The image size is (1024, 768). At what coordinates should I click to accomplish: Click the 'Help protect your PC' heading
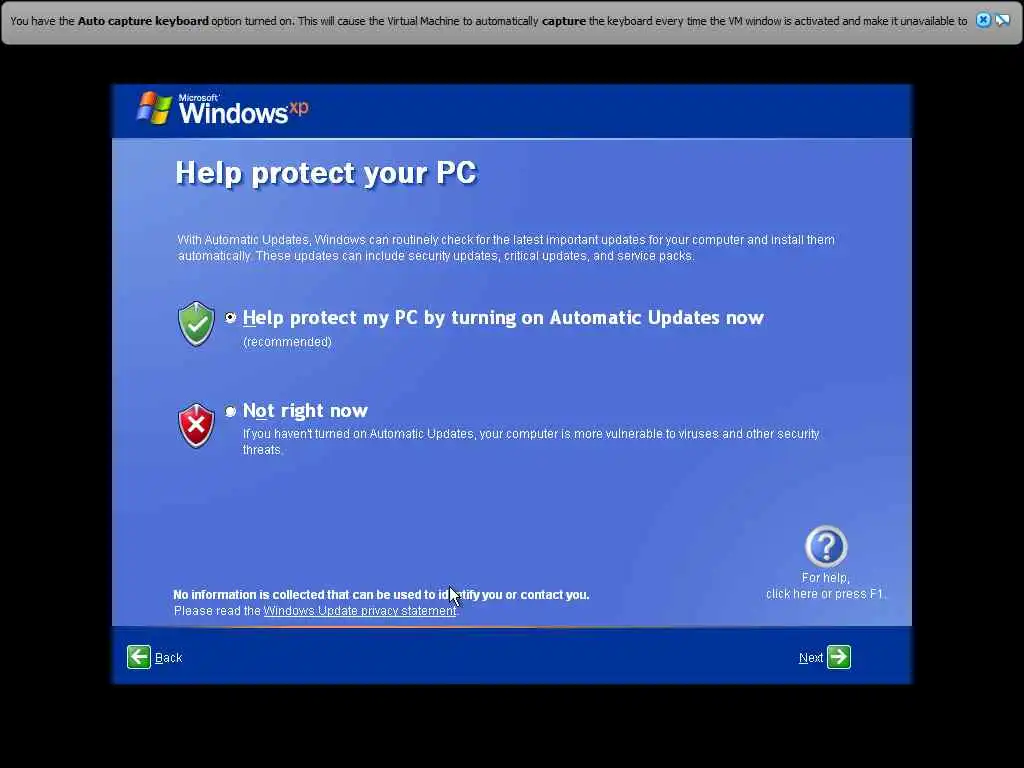(326, 173)
